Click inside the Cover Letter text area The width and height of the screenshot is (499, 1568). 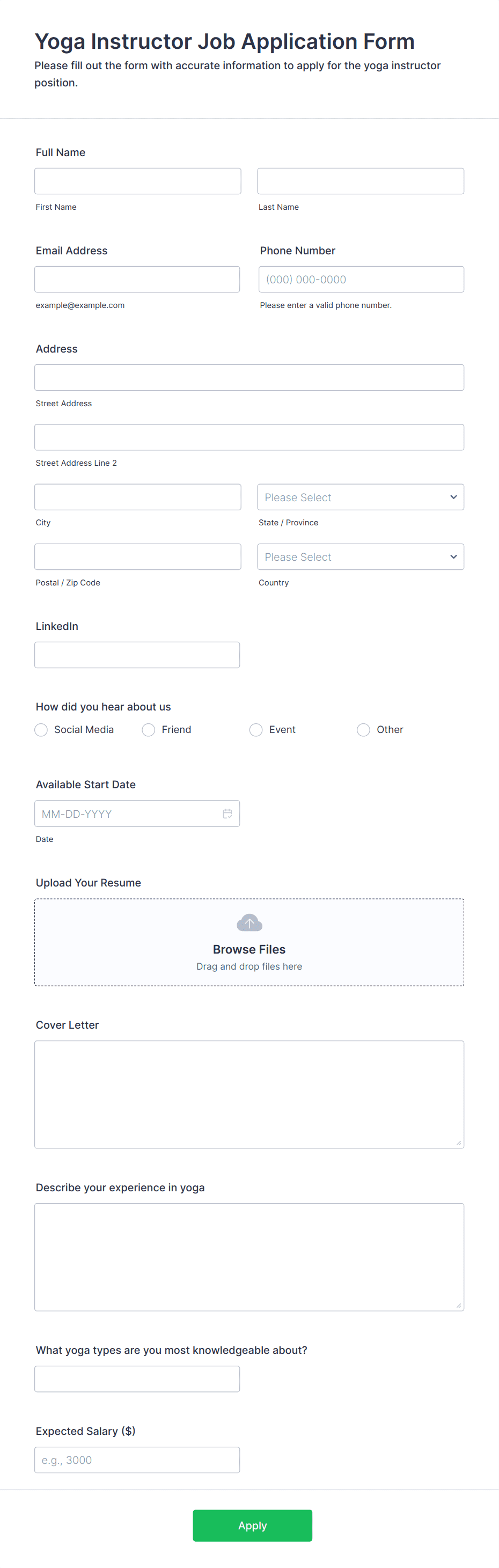249,1094
